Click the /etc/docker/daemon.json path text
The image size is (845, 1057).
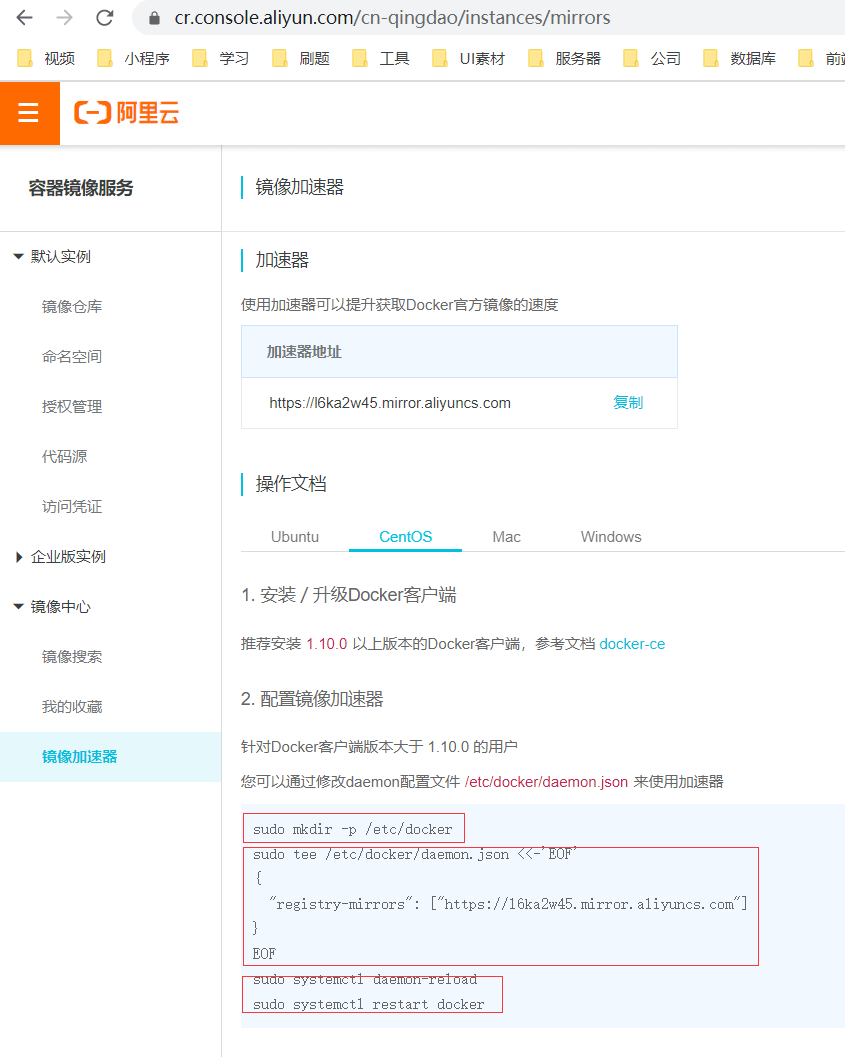point(546,782)
